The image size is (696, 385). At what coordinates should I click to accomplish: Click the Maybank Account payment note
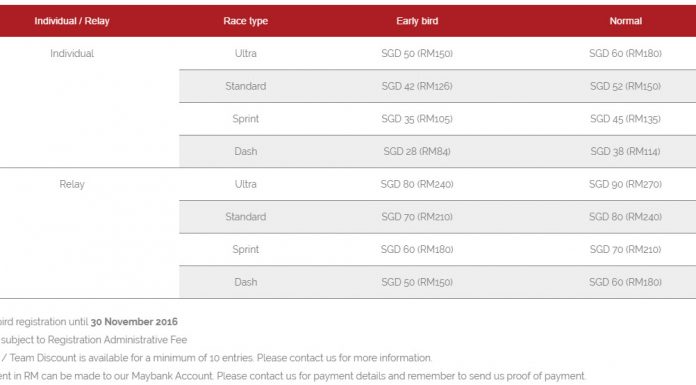[293, 376]
